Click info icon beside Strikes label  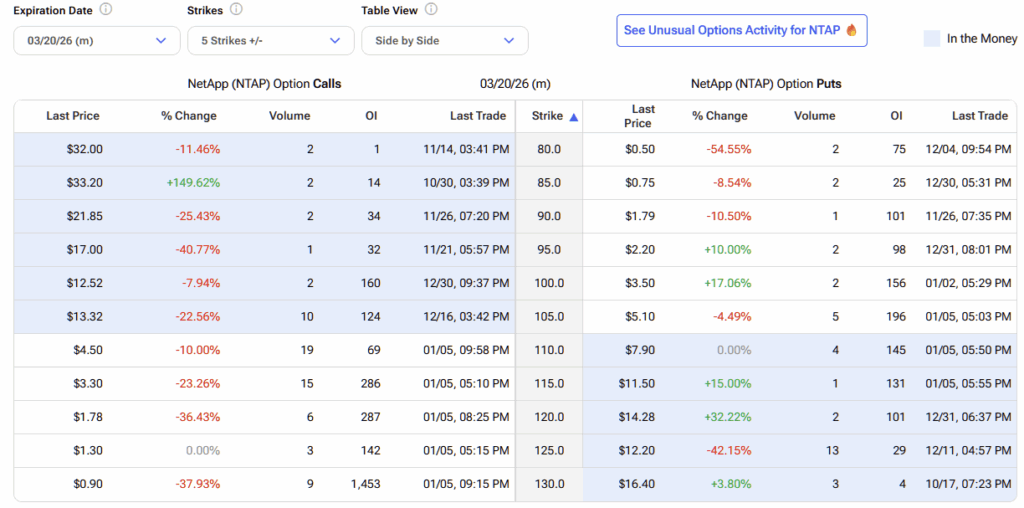point(236,10)
